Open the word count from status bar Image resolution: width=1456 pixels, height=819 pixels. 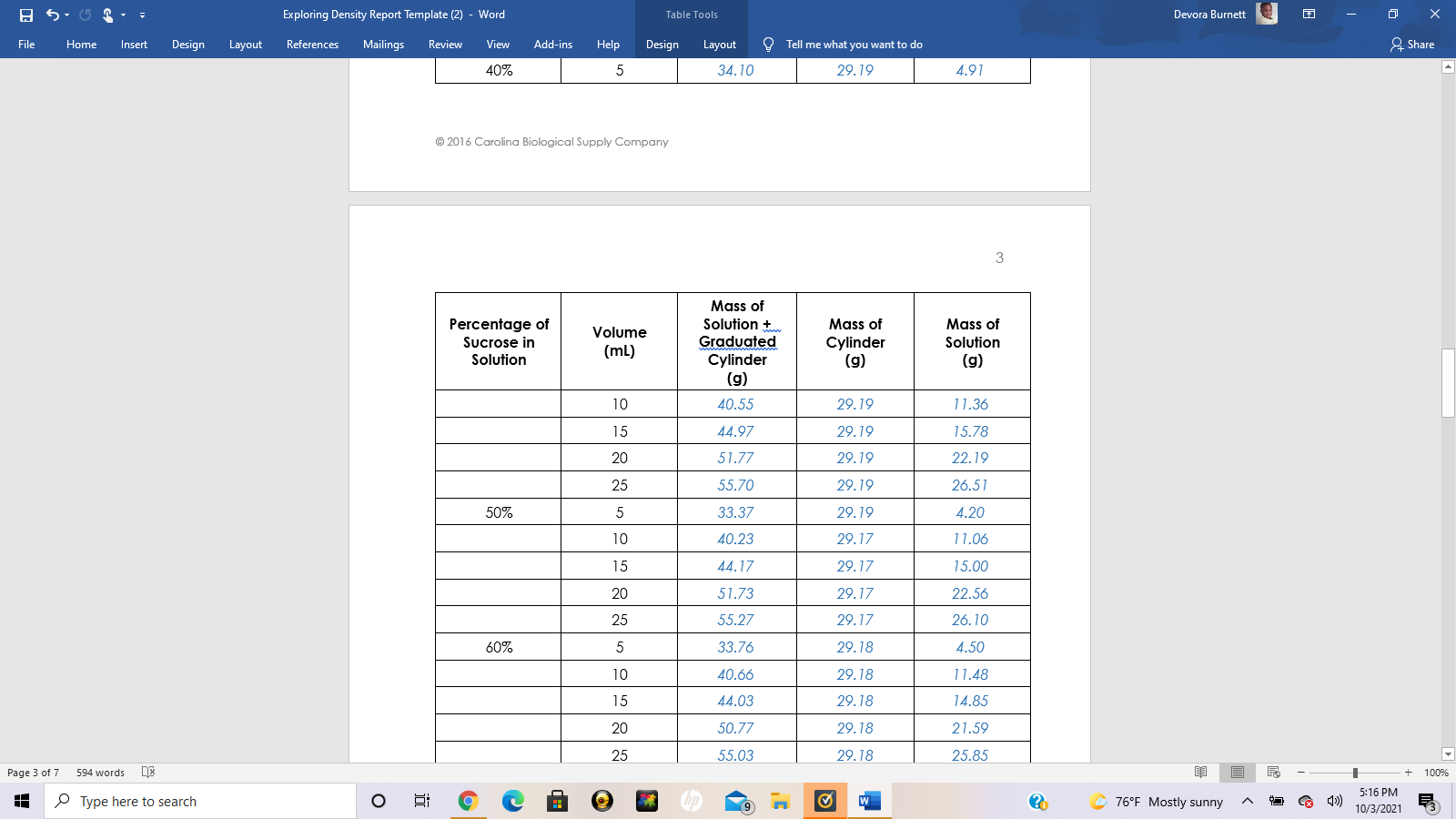click(99, 772)
